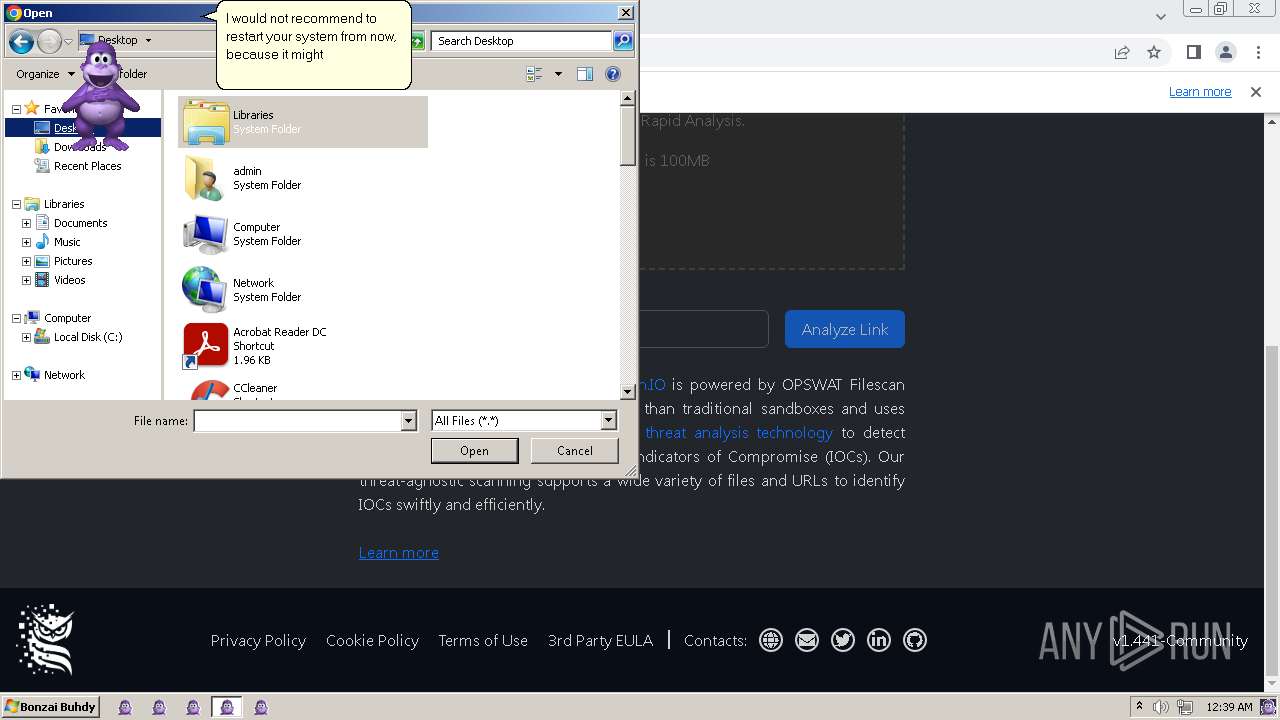Click the file list vertical scrollbar thumb
The width and height of the screenshot is (1280, 720).
(628, 136)
